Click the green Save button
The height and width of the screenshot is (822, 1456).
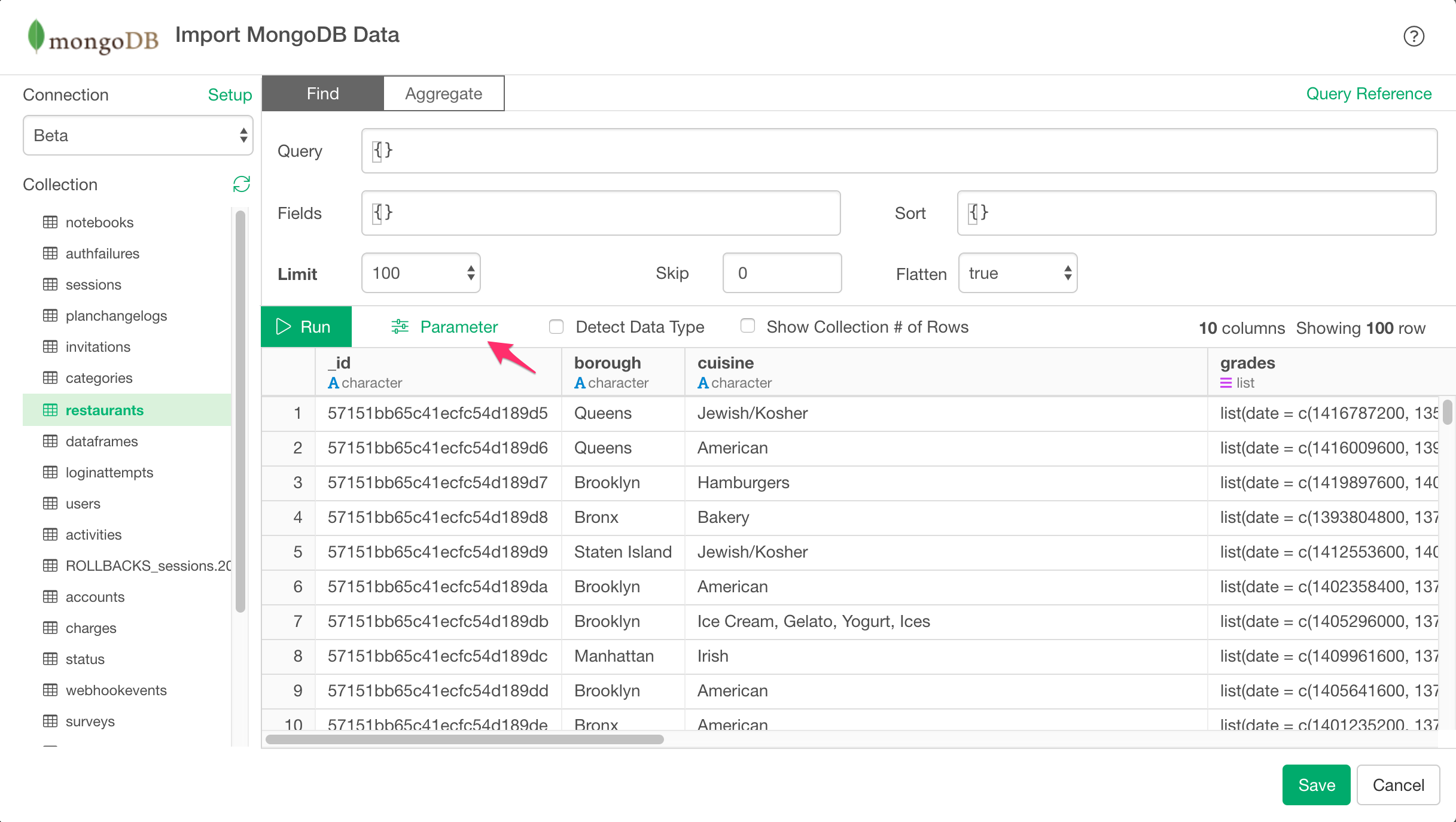click(1316, 784)
